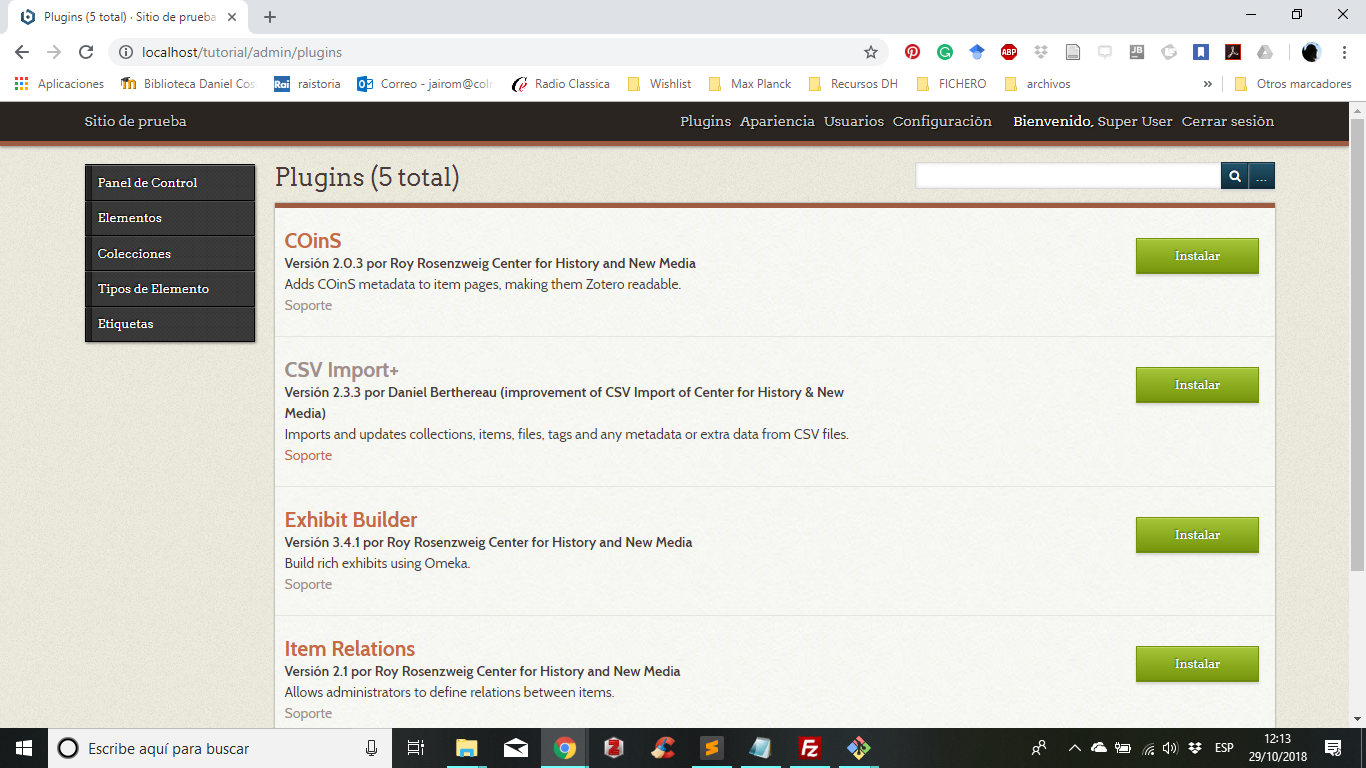Click inside the plugin search field
Screen dimensions: 1366x768
pyautogui.click(x=1065, y=175)
